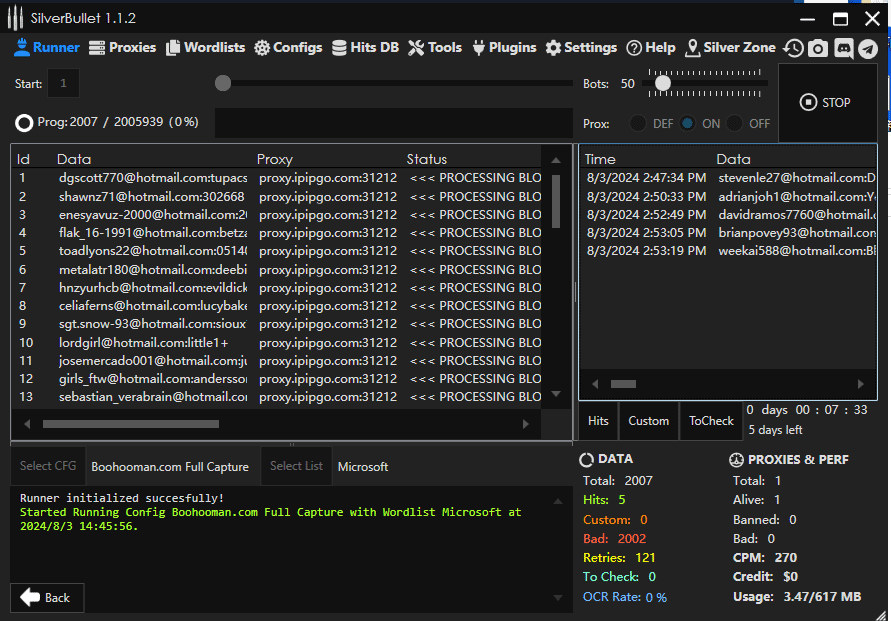Select the DEF proxy radio button

click(x=638, y=124)
